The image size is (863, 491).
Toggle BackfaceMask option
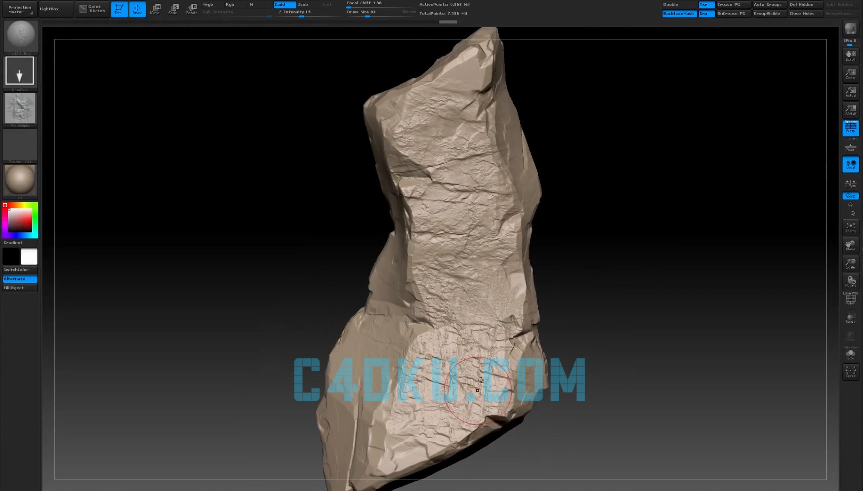[679, 13]
